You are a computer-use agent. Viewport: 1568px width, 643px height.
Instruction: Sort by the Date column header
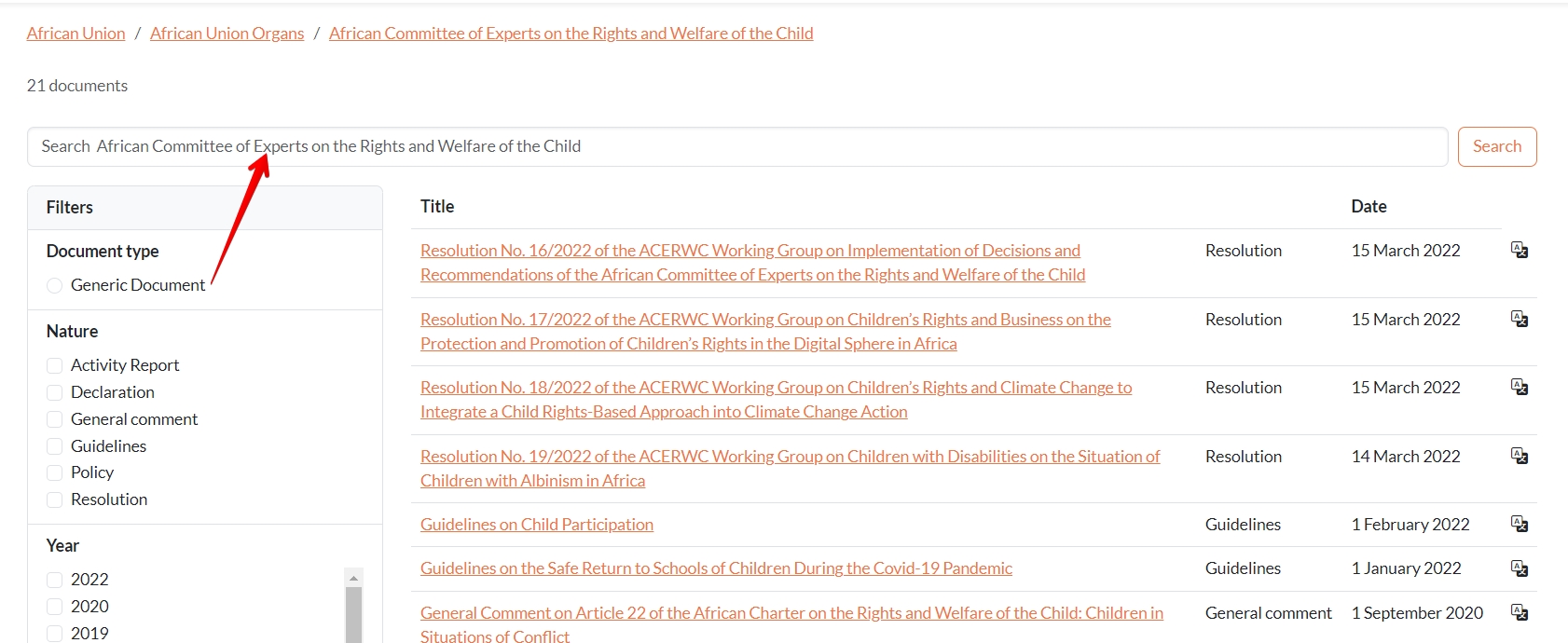pos(1369,207)
